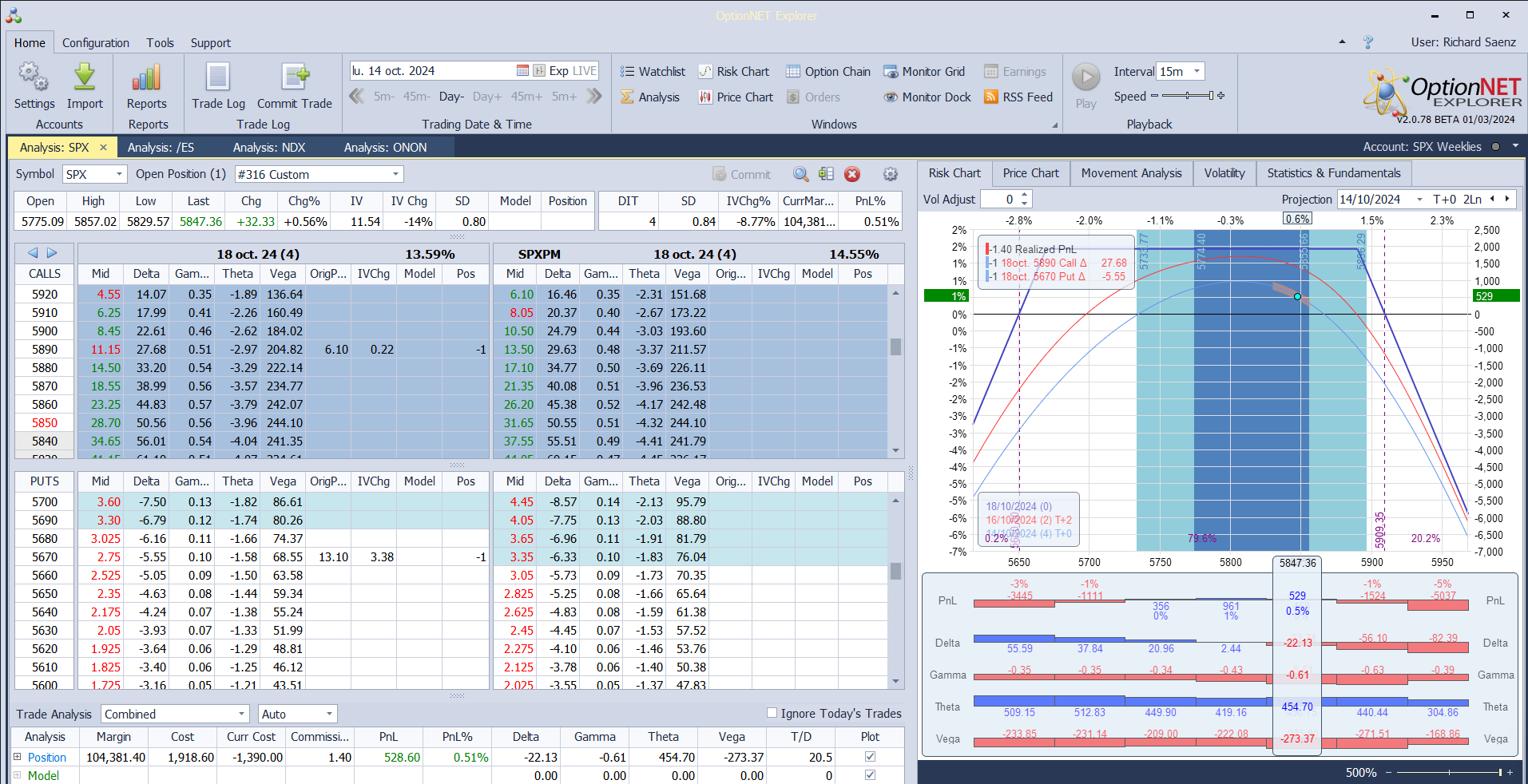Expand the Position row in analysis table
This screenshot has height=784, width=1528.
pyautogui.click(x=18, y=757)
